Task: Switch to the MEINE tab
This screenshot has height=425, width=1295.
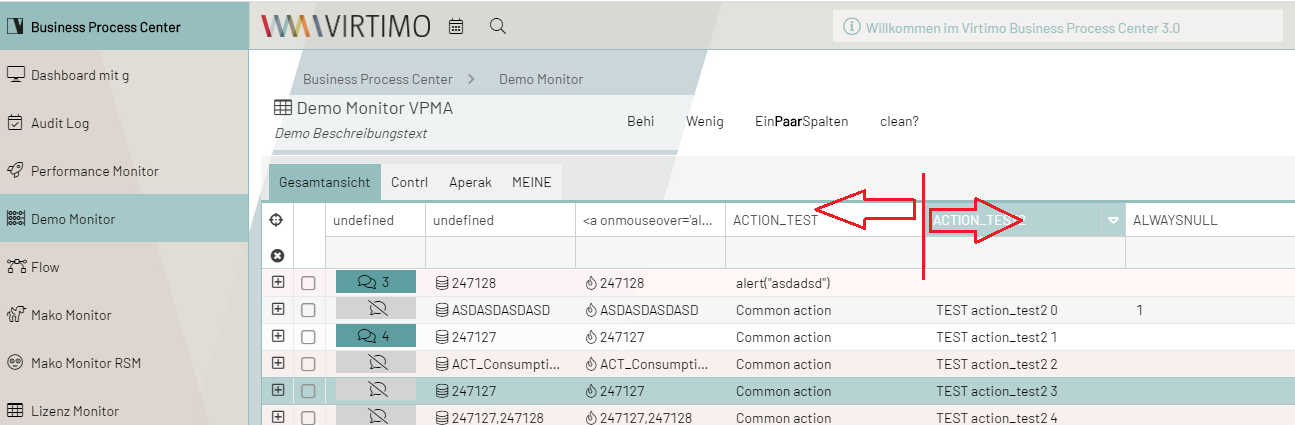Action: point(531,183)
